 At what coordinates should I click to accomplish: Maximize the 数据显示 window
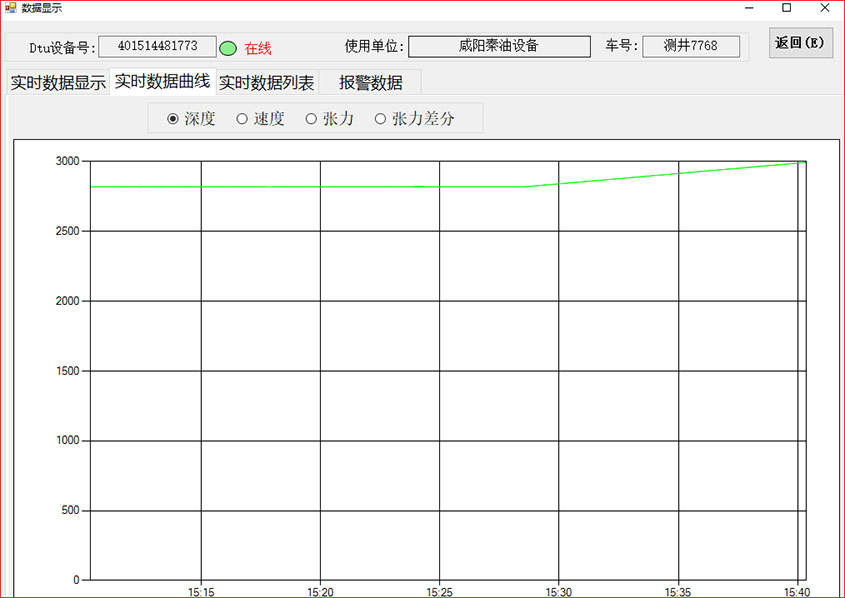point(786,8)
